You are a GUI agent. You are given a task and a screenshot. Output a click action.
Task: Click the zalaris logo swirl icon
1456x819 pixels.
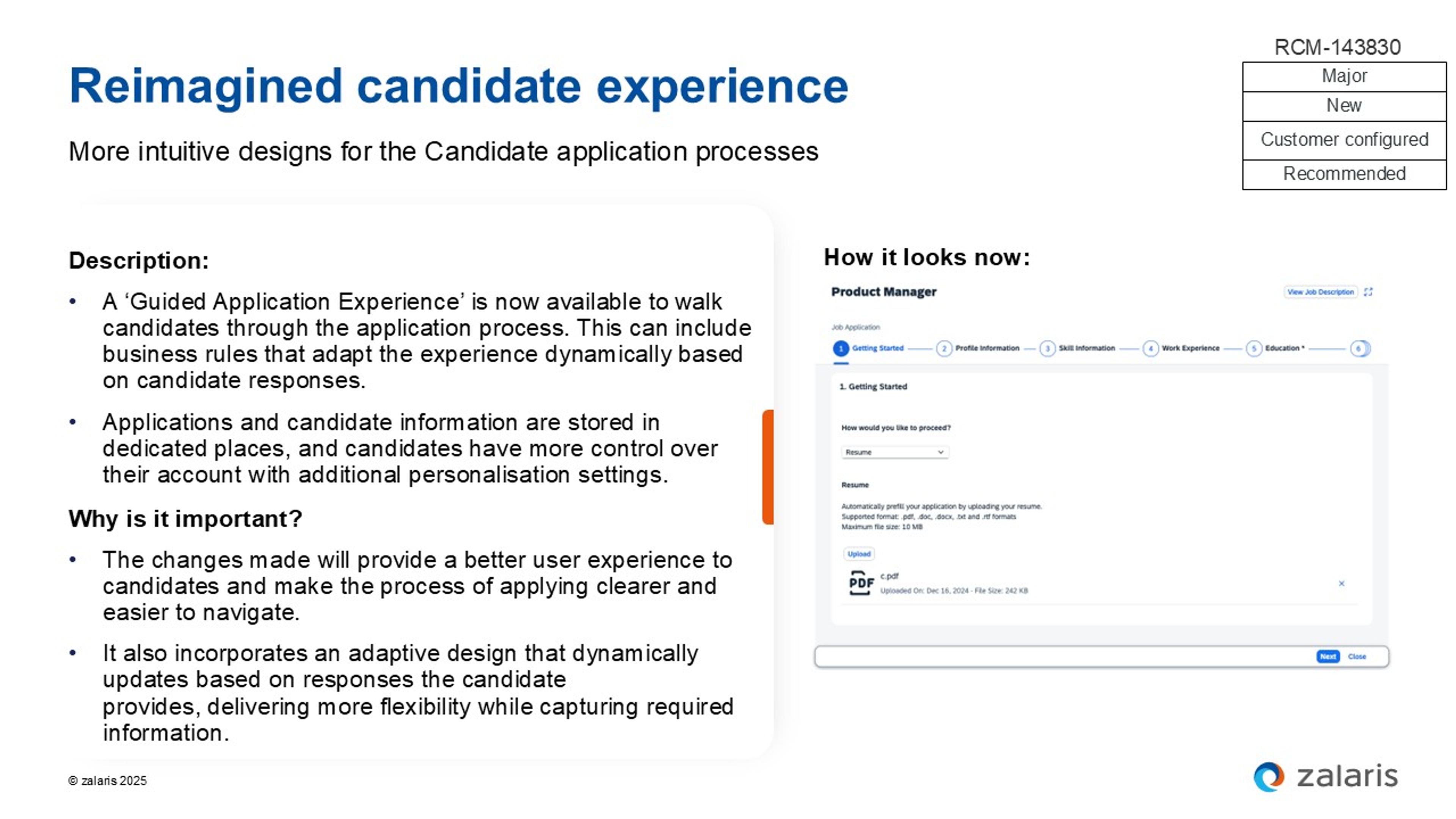[x=1269, y=777]
